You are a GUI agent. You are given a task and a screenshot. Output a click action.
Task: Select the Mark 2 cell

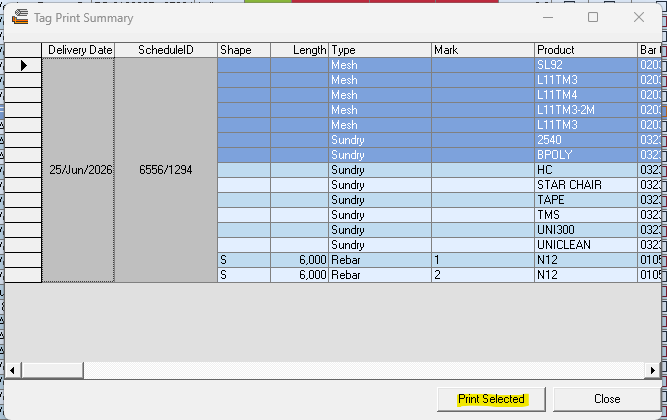[483, 275]
